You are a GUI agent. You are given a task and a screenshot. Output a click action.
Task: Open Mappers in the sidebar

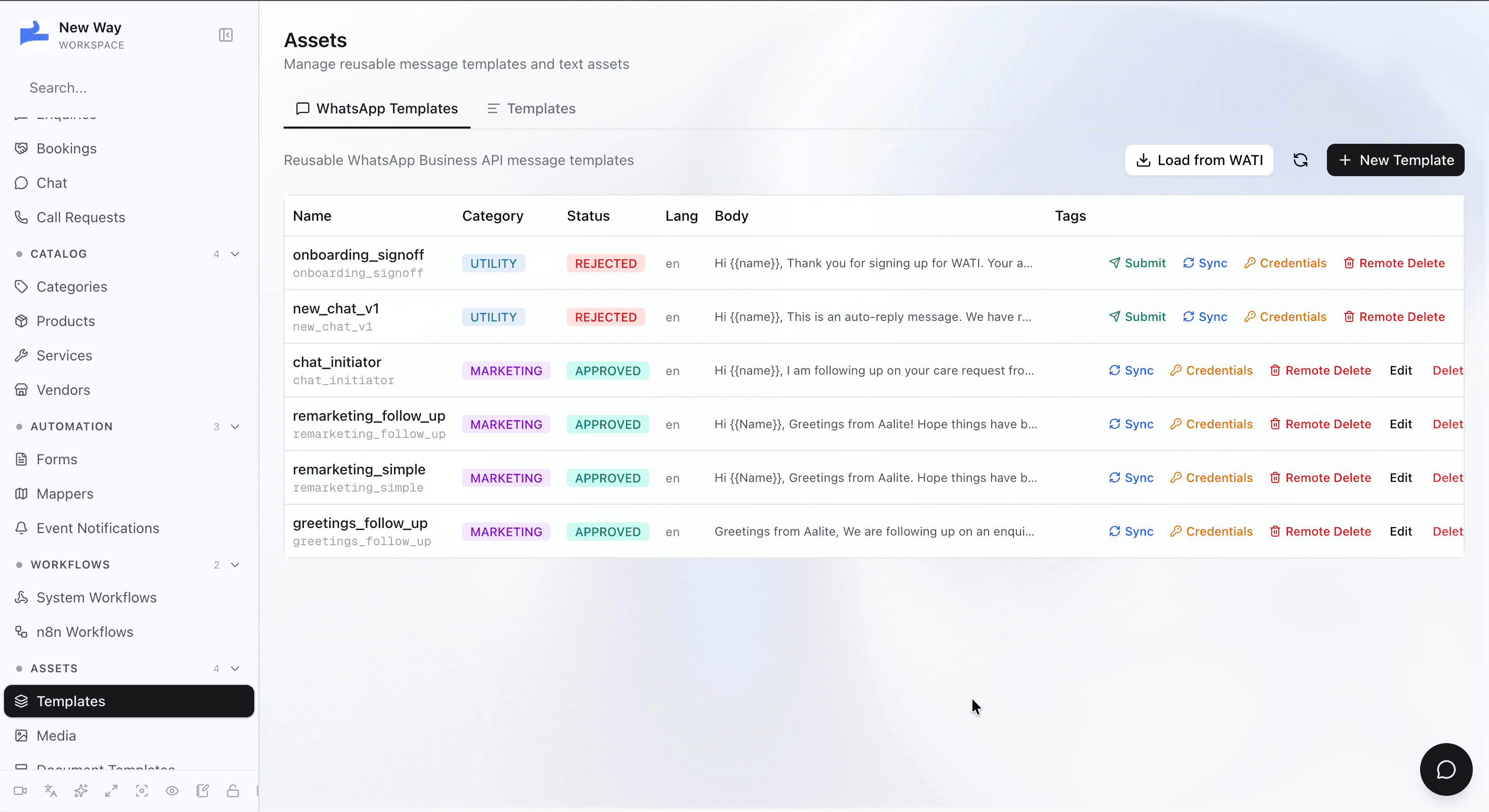129,494
